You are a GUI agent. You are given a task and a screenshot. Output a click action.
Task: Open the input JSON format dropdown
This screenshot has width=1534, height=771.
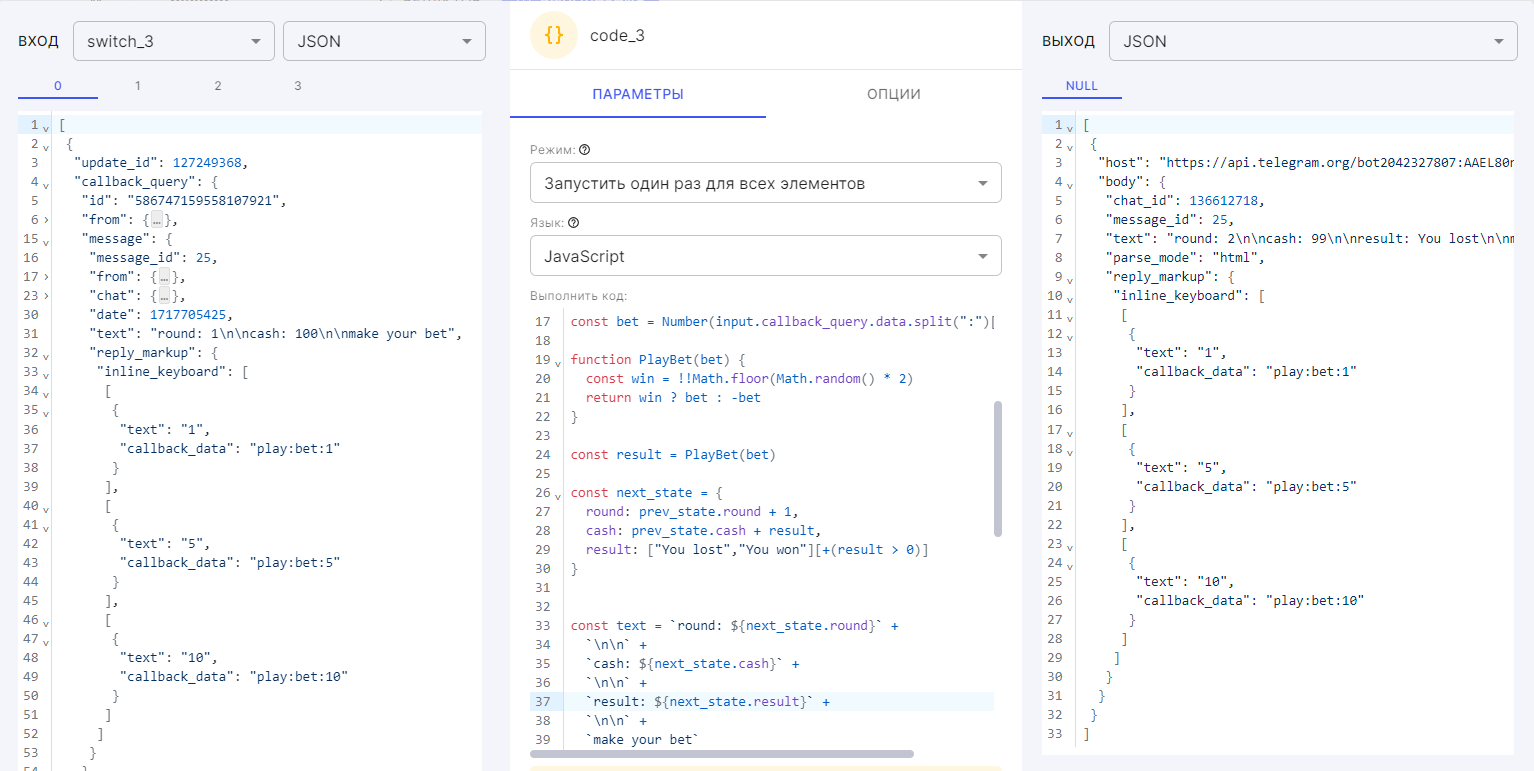coord(385,41)
